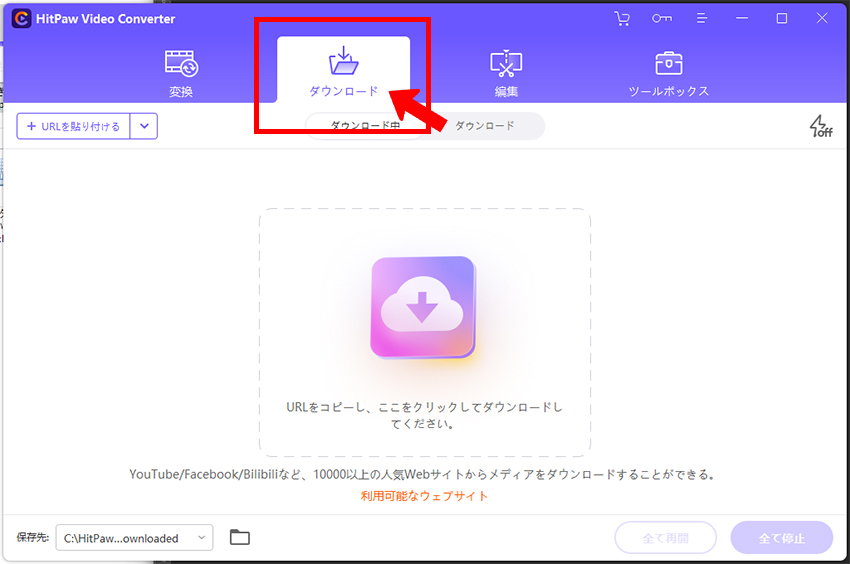
Task: Minimize the HitPaw window
Action: click(742, 18)
